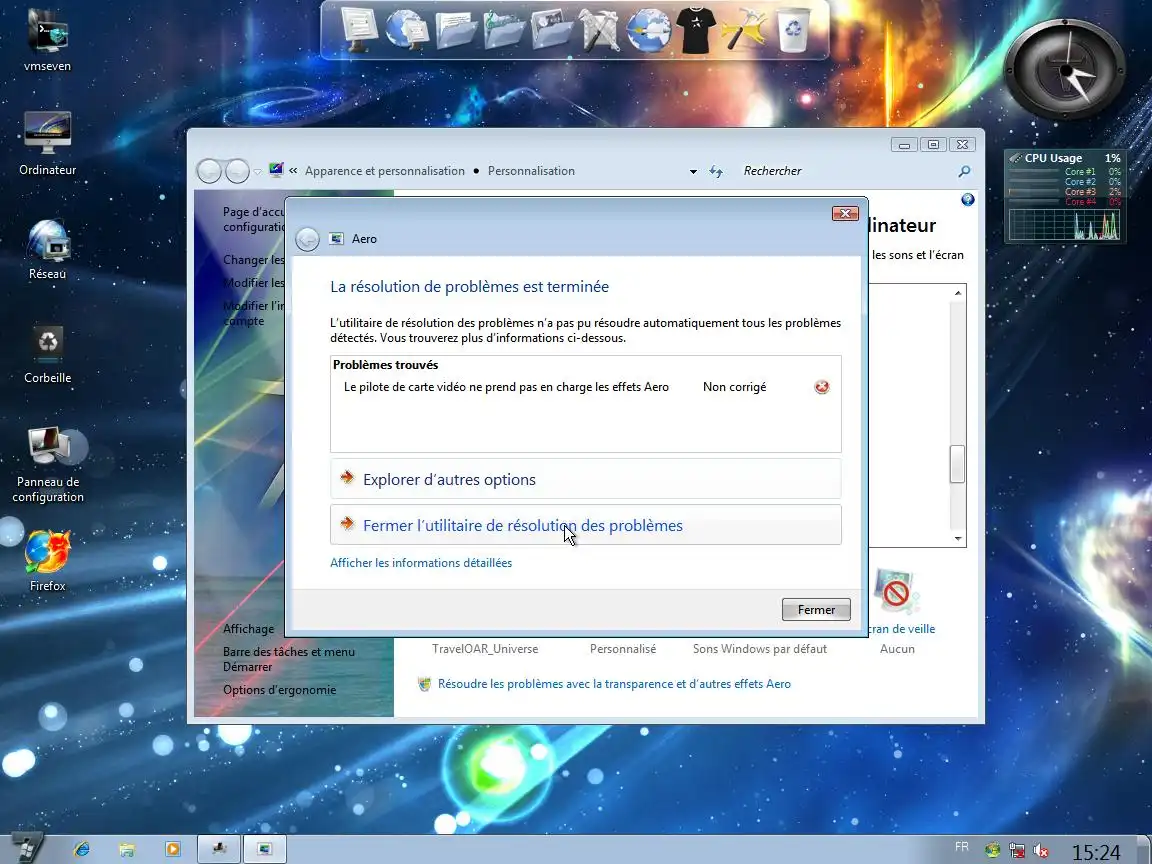This screenshot has width=1152, height=864.
Task: Click the red error icon beside Non corrigé
Action: 821,387
